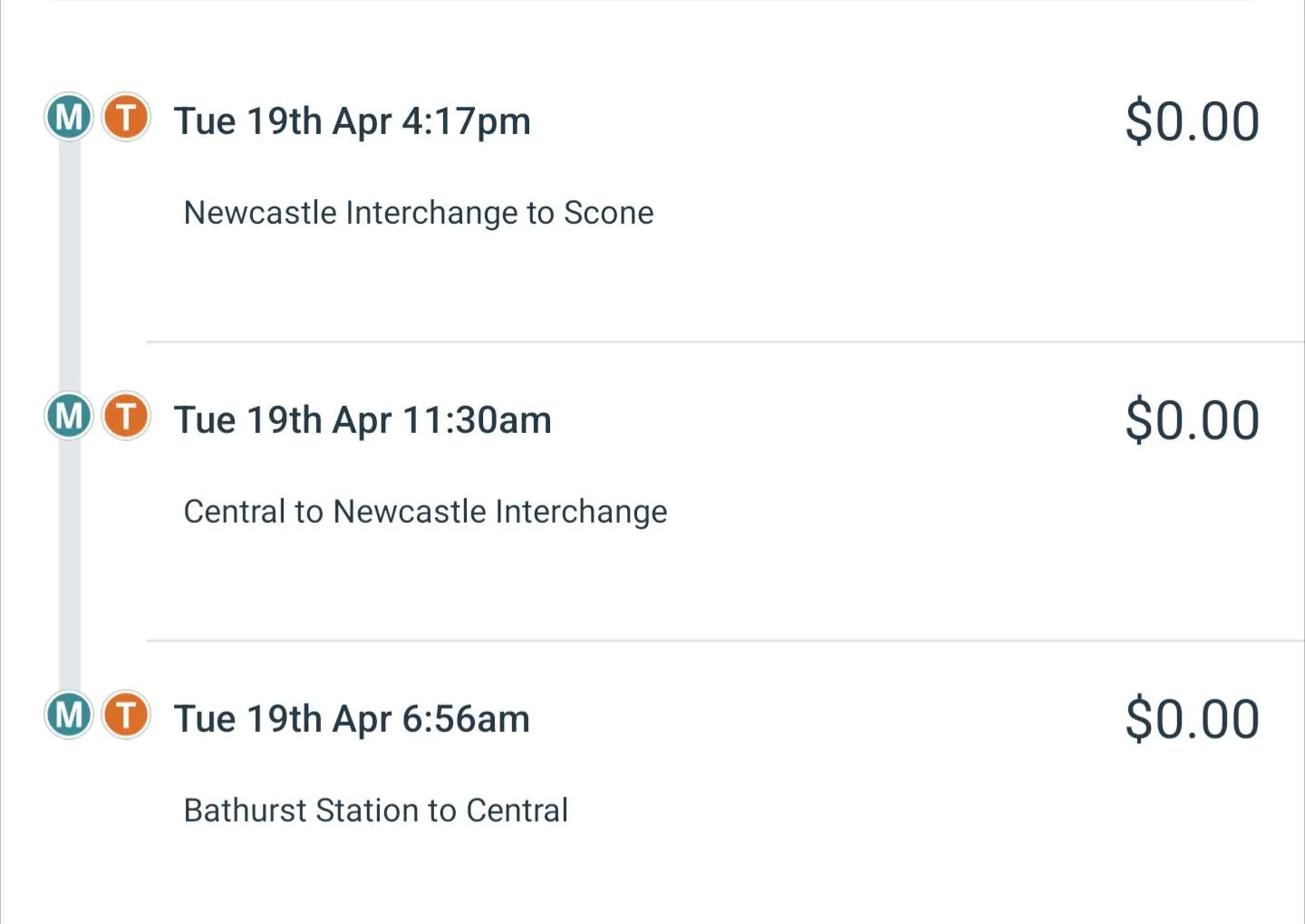Click the divider line below the Newcastle to Scone trip
Screen dimensions: 1305x924
click(725, 342)
